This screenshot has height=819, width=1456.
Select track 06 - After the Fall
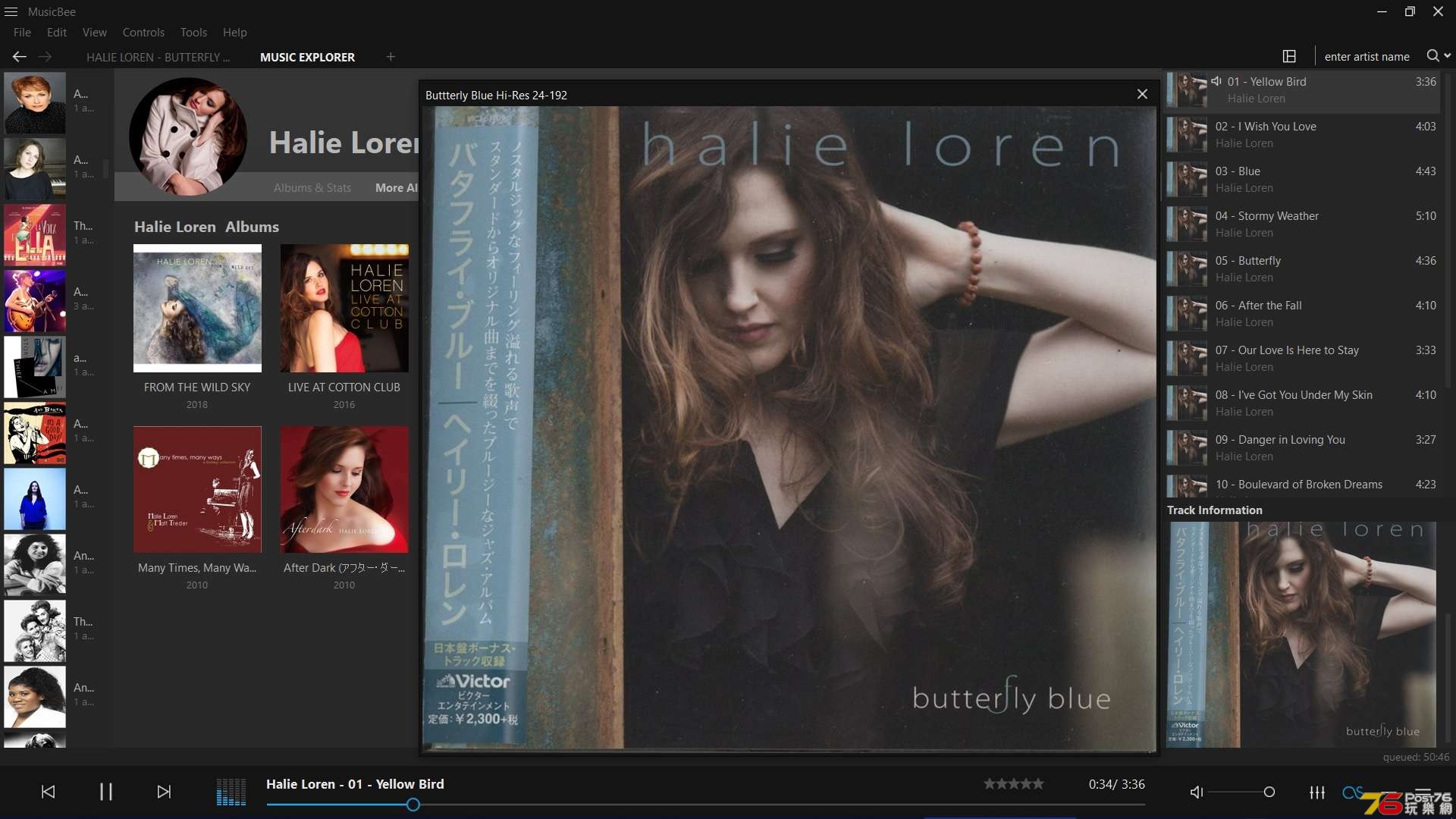tap(1303, 314)
